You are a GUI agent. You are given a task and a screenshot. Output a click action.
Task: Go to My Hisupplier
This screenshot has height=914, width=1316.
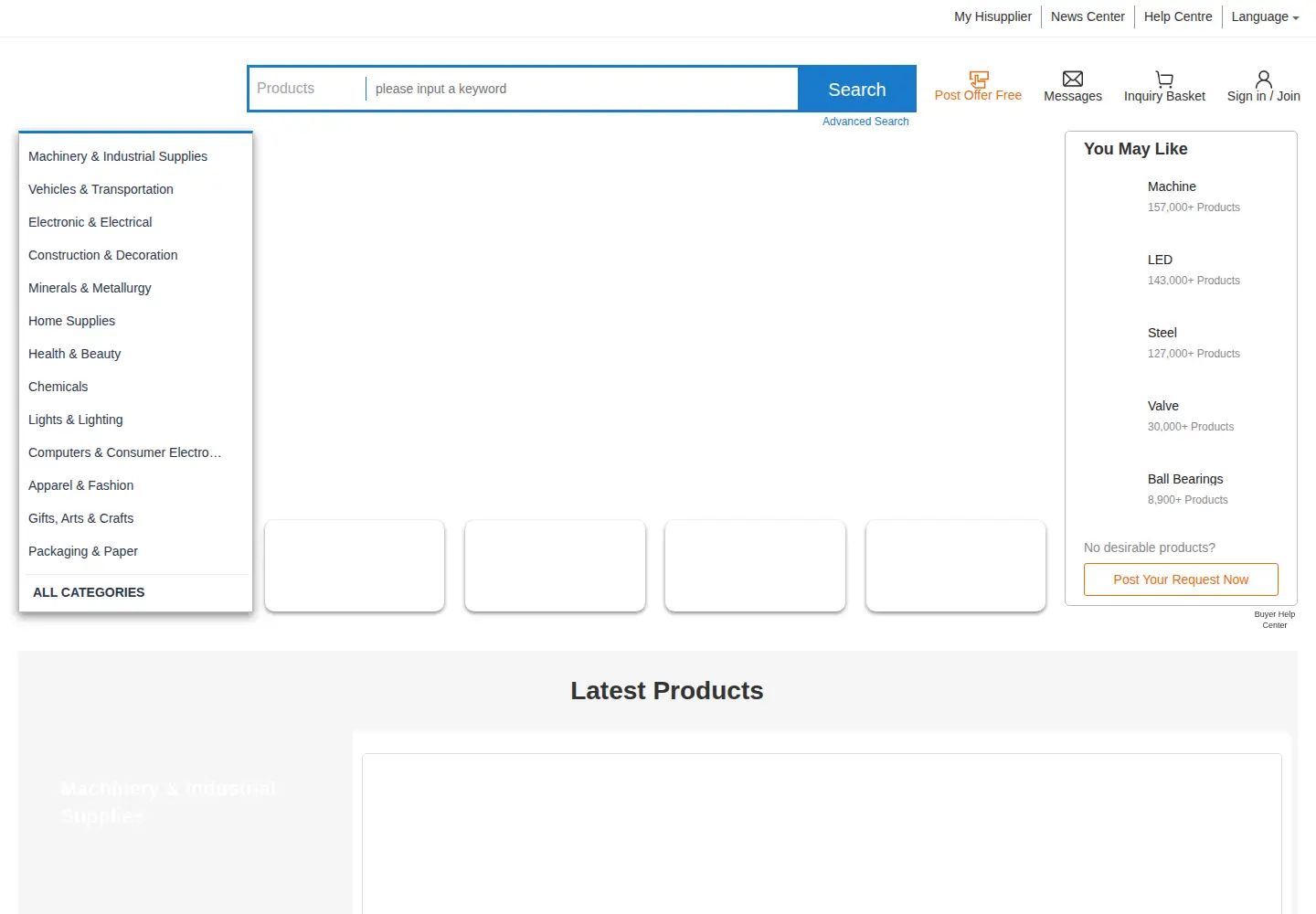point(992,16)
